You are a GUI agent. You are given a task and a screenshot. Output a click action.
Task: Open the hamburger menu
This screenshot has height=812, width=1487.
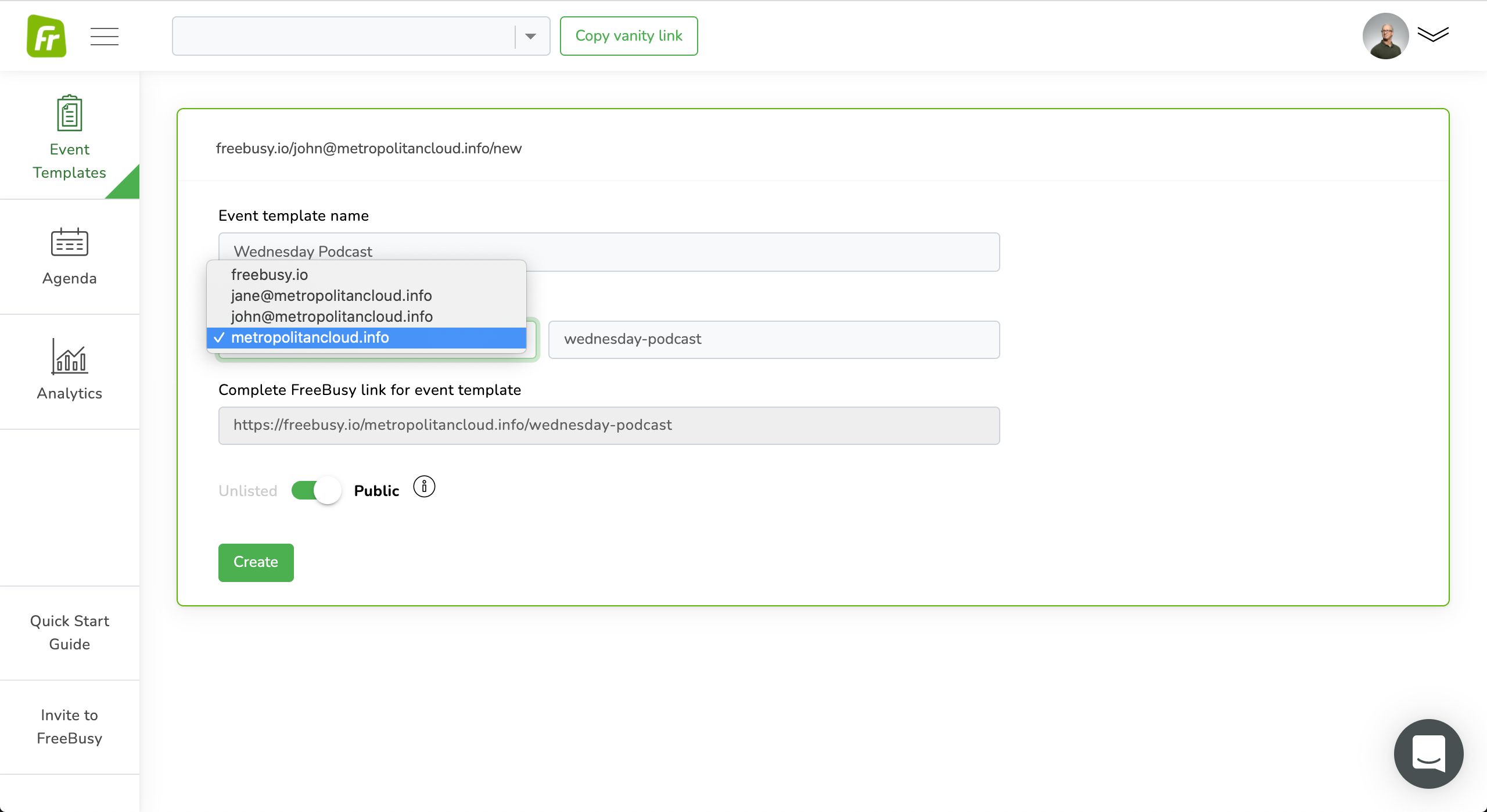pos(105,36)
